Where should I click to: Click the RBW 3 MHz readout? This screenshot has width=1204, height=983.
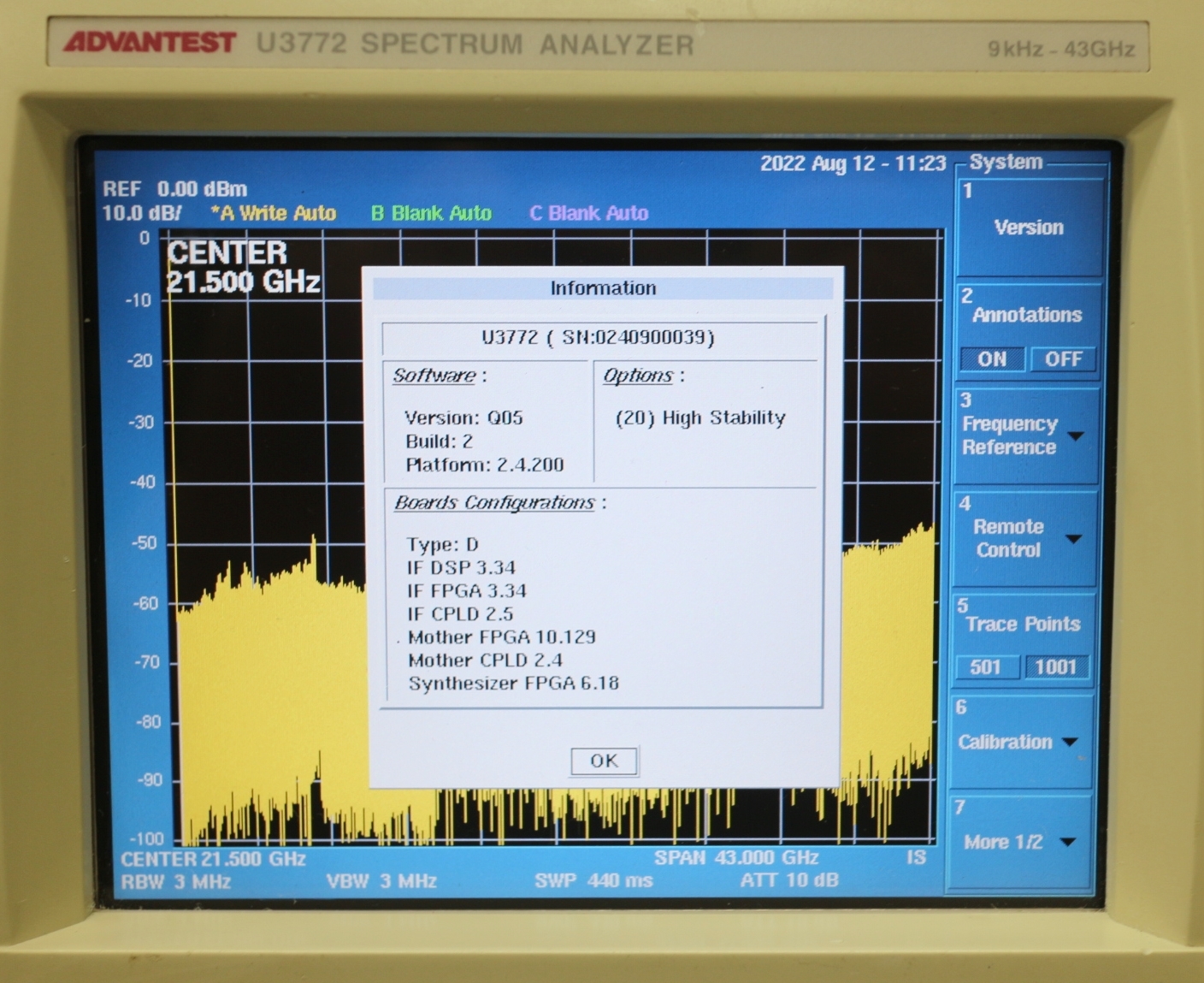(175, 881)
